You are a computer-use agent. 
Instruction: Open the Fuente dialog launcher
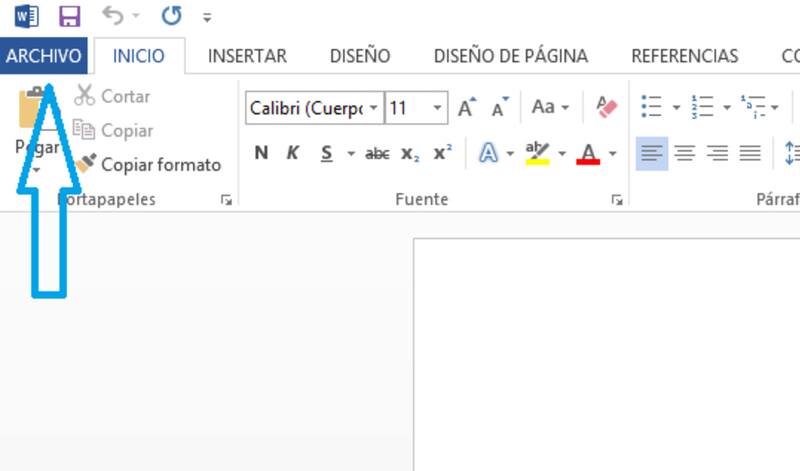tap(617, 201)
